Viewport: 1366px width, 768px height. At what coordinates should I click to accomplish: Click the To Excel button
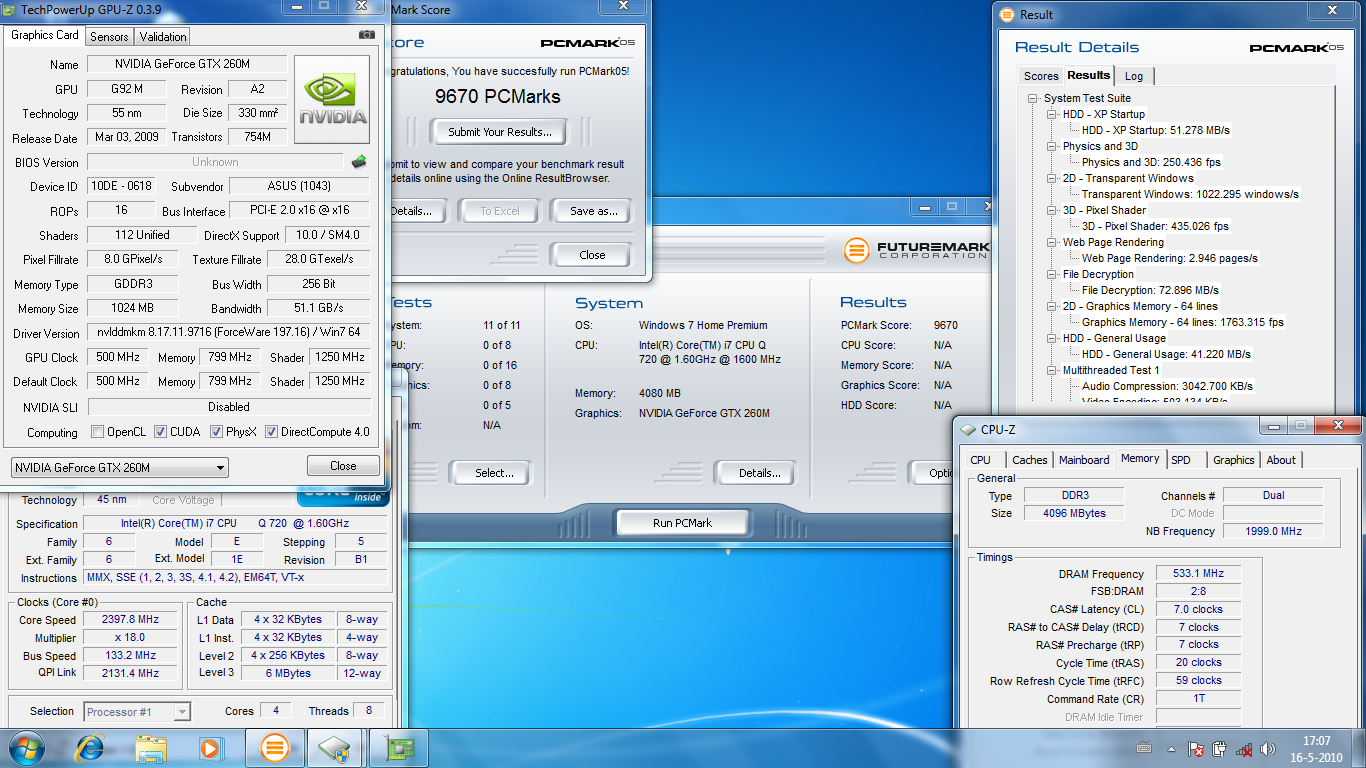500,211
